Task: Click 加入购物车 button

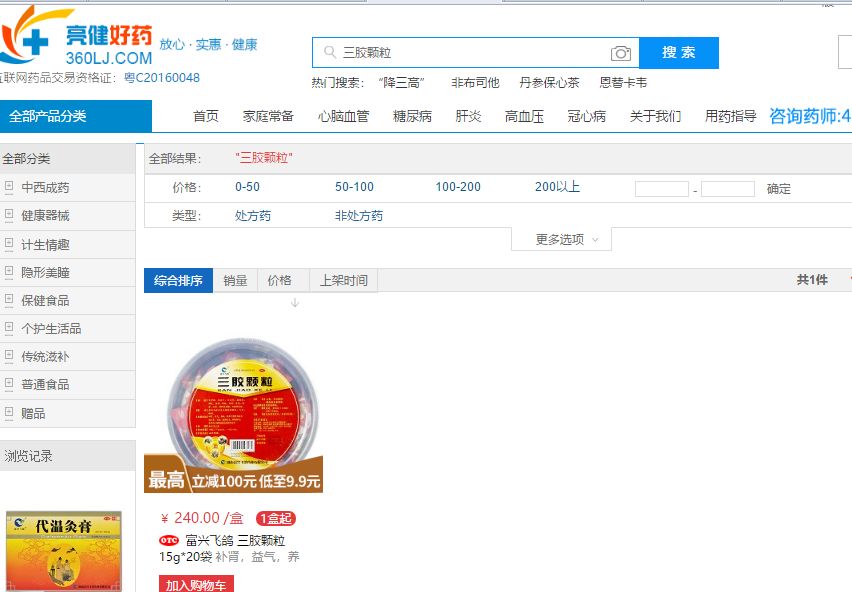Action: point(196,584)
